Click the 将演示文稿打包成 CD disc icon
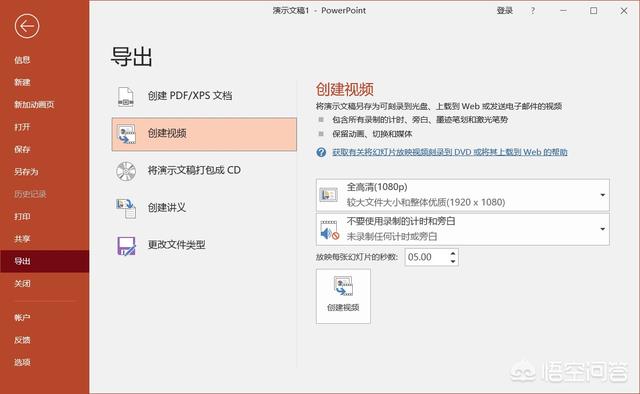This screenshot has height=394, width=640. click(126, 171)
